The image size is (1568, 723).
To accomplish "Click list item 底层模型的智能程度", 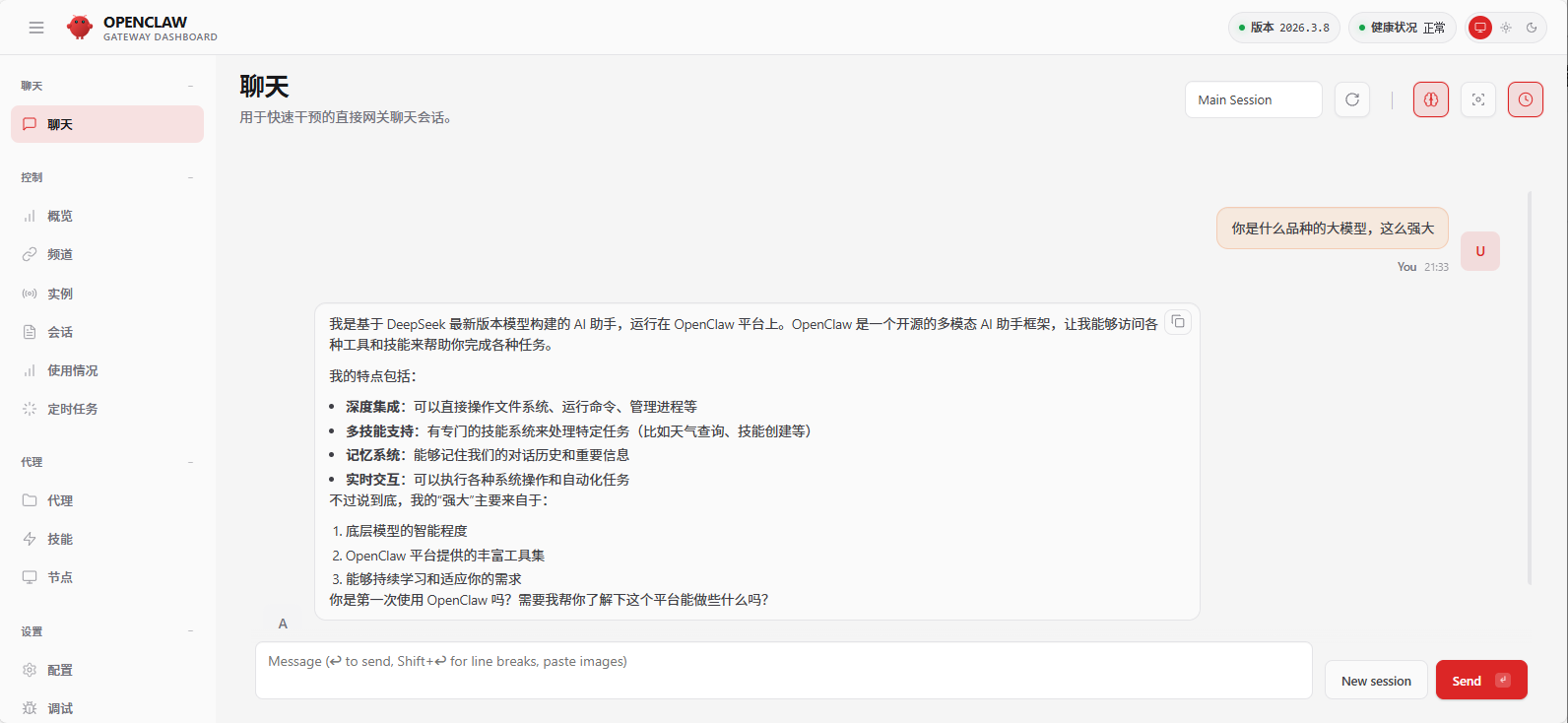I will pyautogui.click(x=407, y=531).
